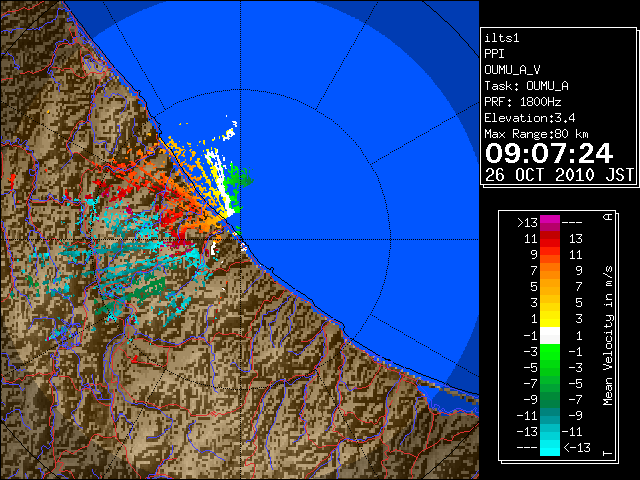640x480 pixels.
Task: Select the "Task: OUMU_A" line
Action: tap(526, 86)
